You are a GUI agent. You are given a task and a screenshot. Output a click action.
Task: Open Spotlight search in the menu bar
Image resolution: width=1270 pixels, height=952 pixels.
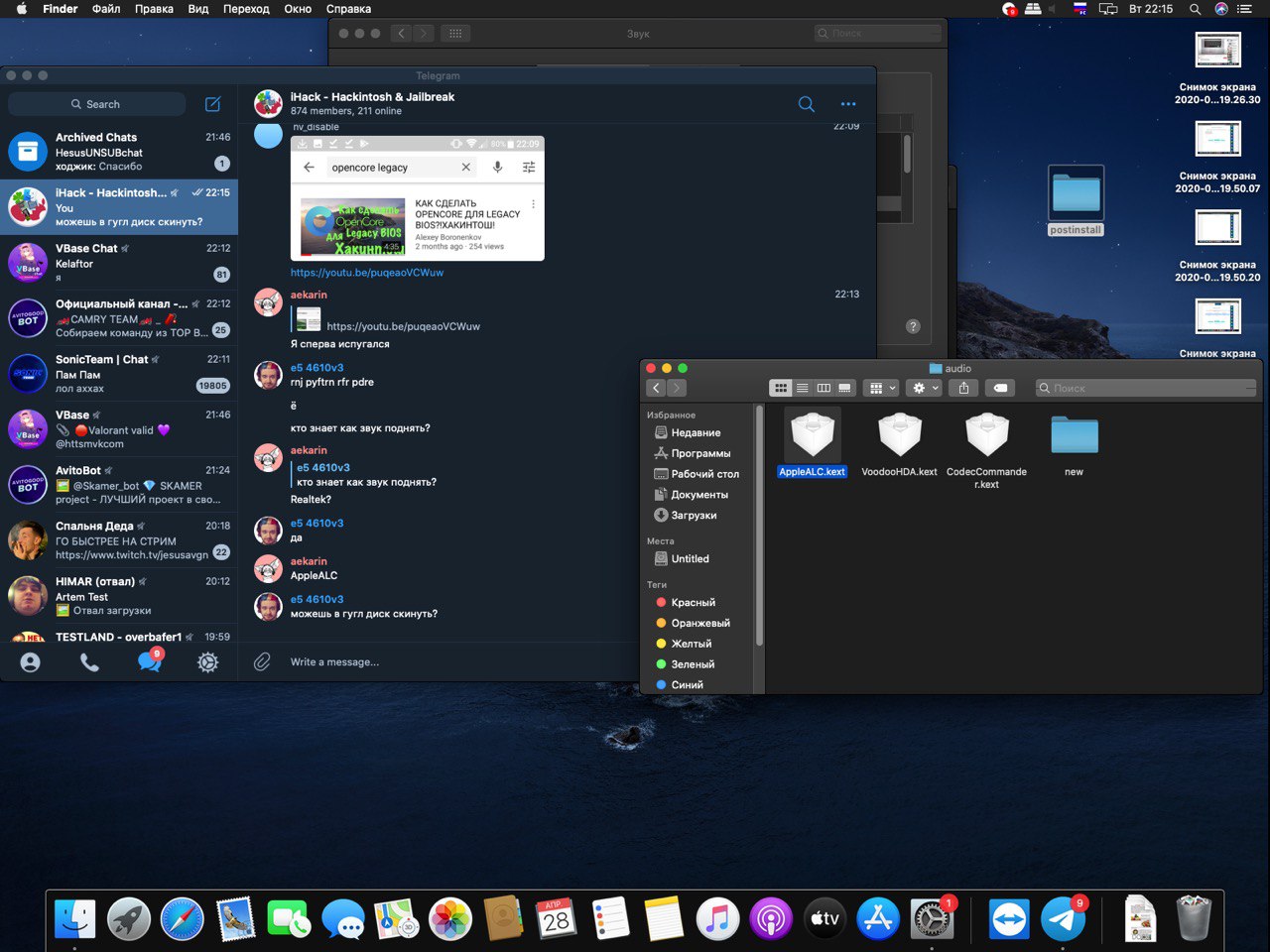1195,9
